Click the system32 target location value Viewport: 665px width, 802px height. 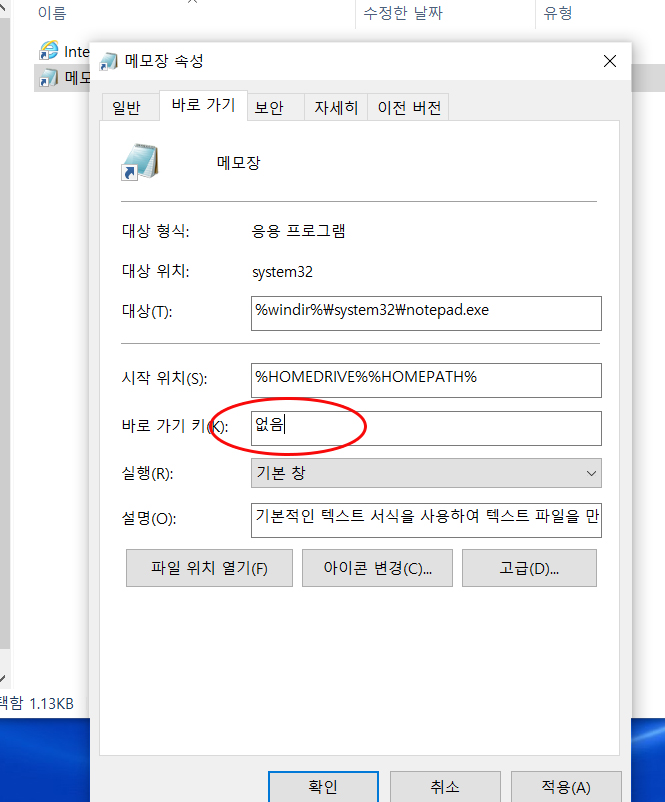(282, 272)
